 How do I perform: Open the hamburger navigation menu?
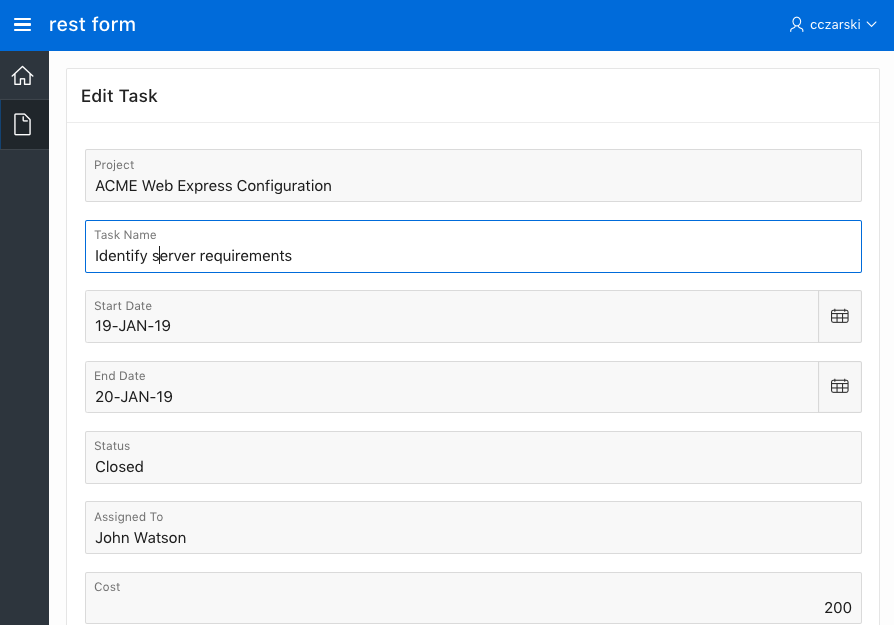coord(22,25)
